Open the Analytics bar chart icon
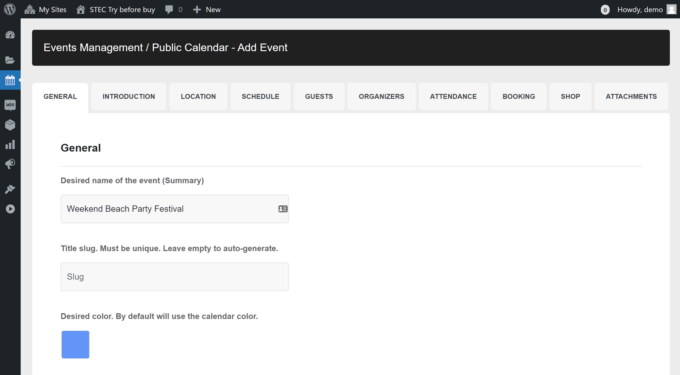The height and width of the screenshot is (375, 680). [10, 145]
